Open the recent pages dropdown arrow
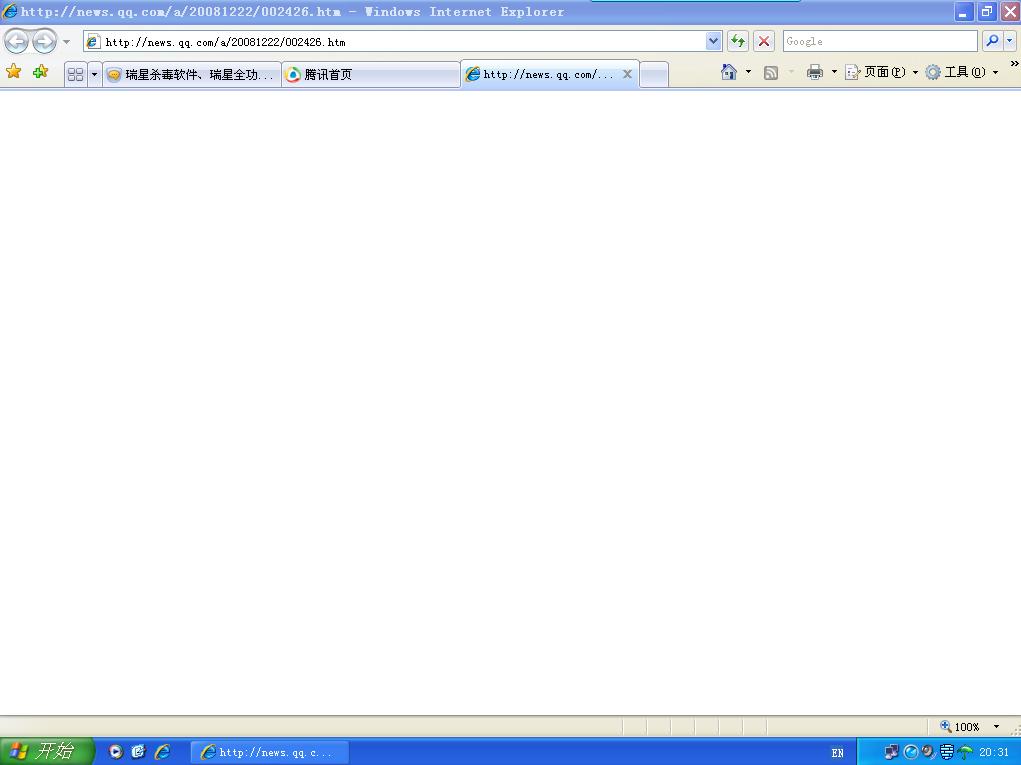This screenshot has height=765, width=1021. pos(66,42)
